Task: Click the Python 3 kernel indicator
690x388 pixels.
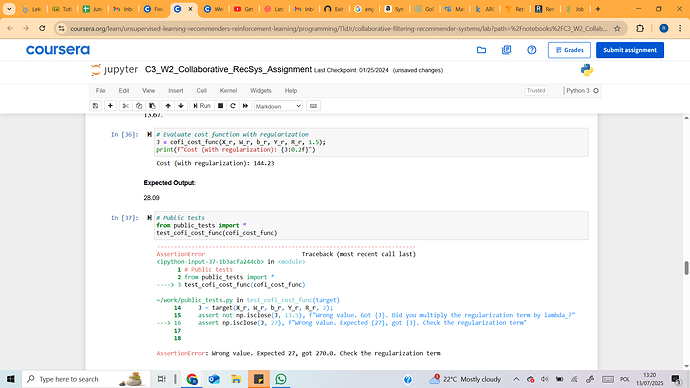Action: [x=582, y=91]
